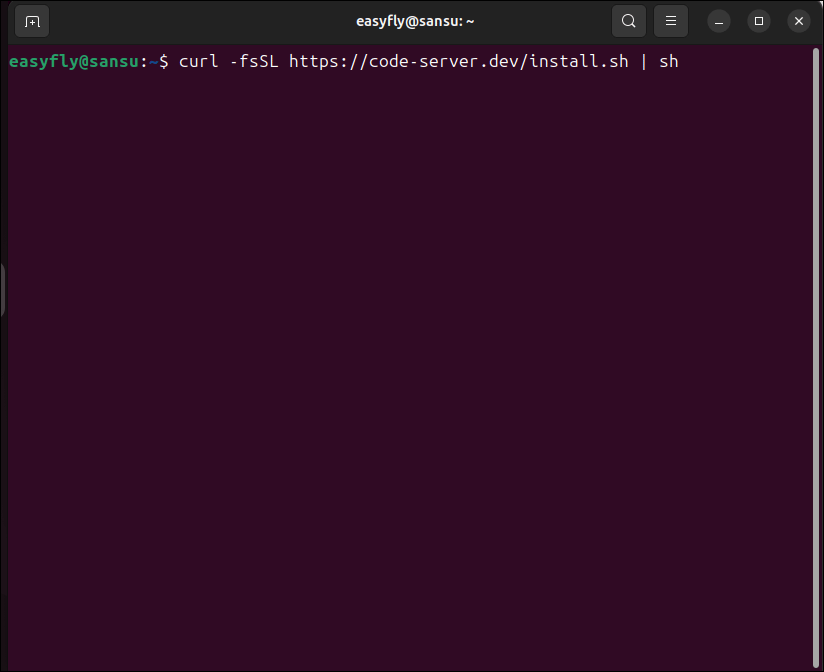This screenshot has width=824, height=672.
Task: Click the word curl in the command
Action: click(x=199, y=61)
